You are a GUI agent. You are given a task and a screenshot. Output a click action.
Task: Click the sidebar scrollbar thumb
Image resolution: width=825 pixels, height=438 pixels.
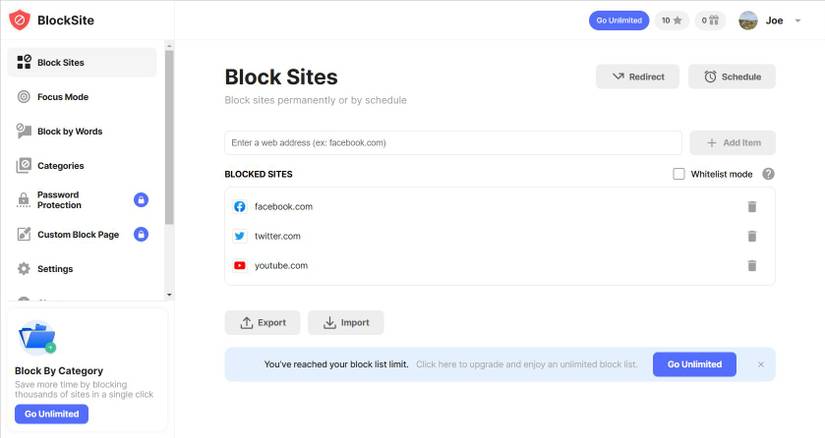pos(169,137)
